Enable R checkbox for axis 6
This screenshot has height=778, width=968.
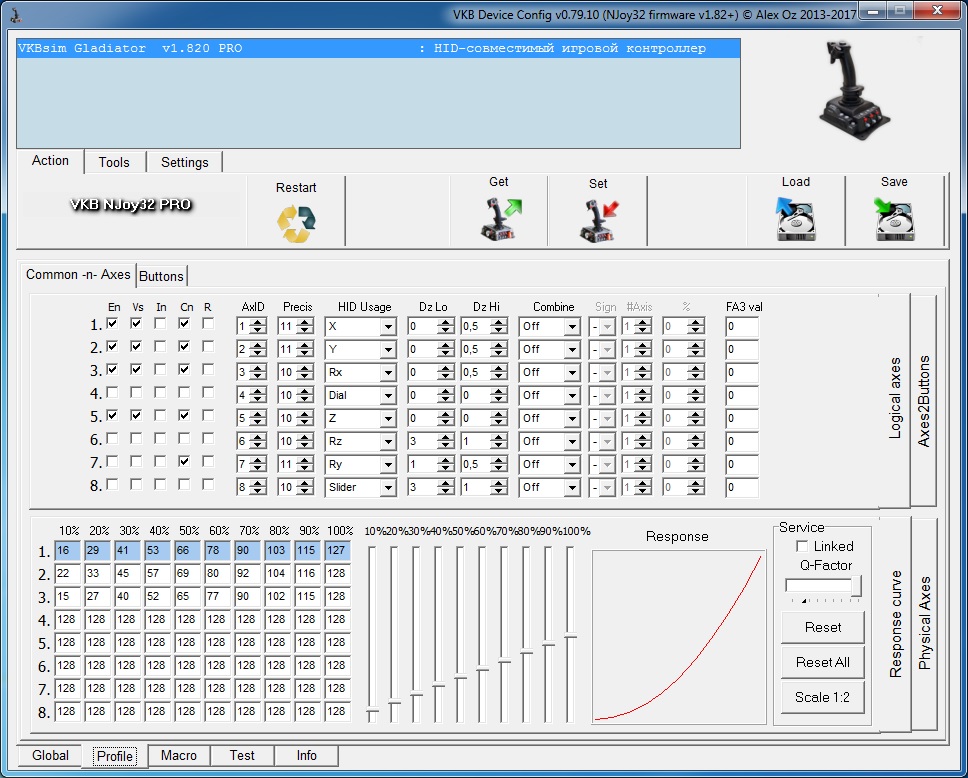(x=208, y=438)
